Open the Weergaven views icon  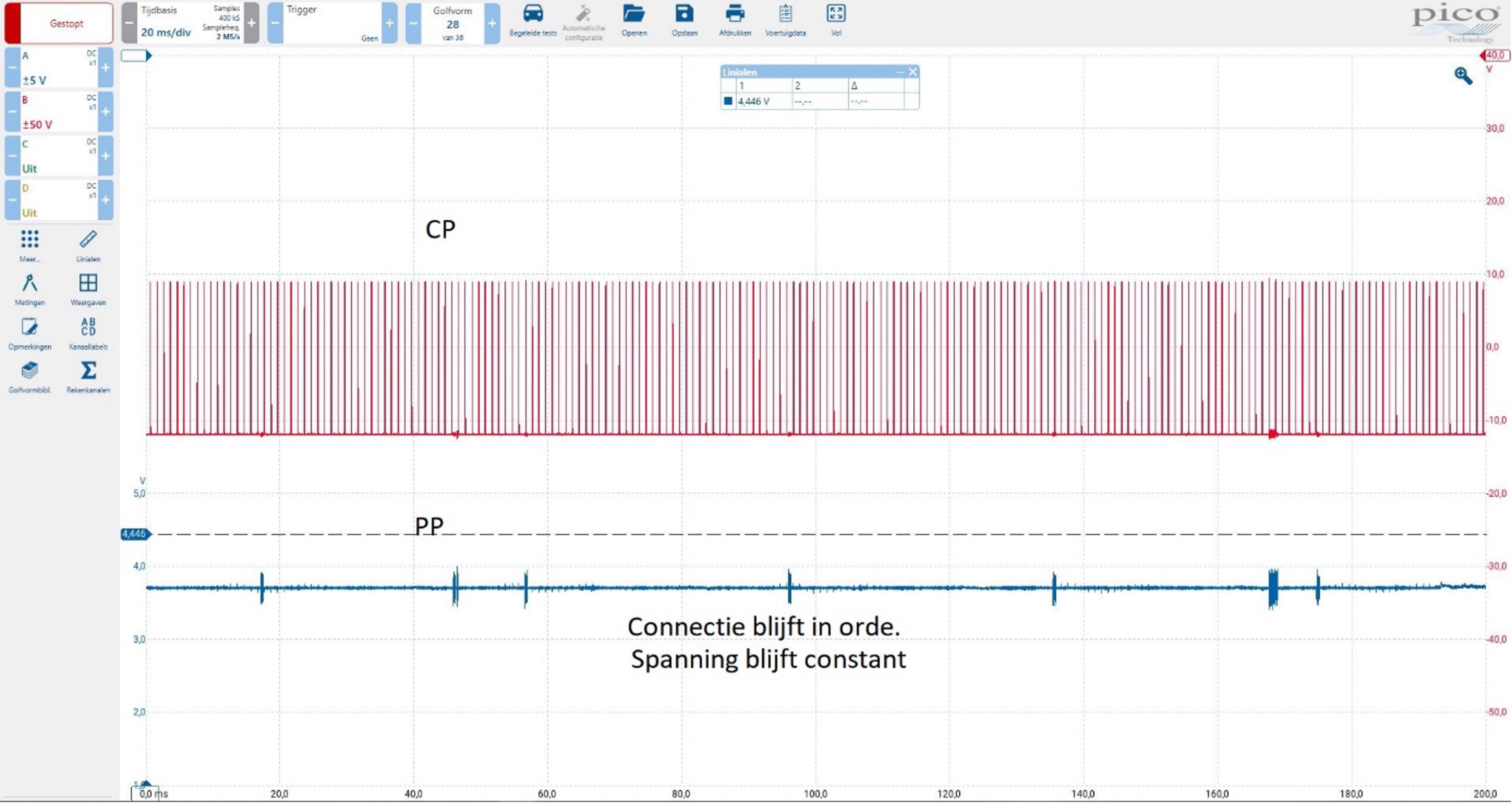click(88, 289)
